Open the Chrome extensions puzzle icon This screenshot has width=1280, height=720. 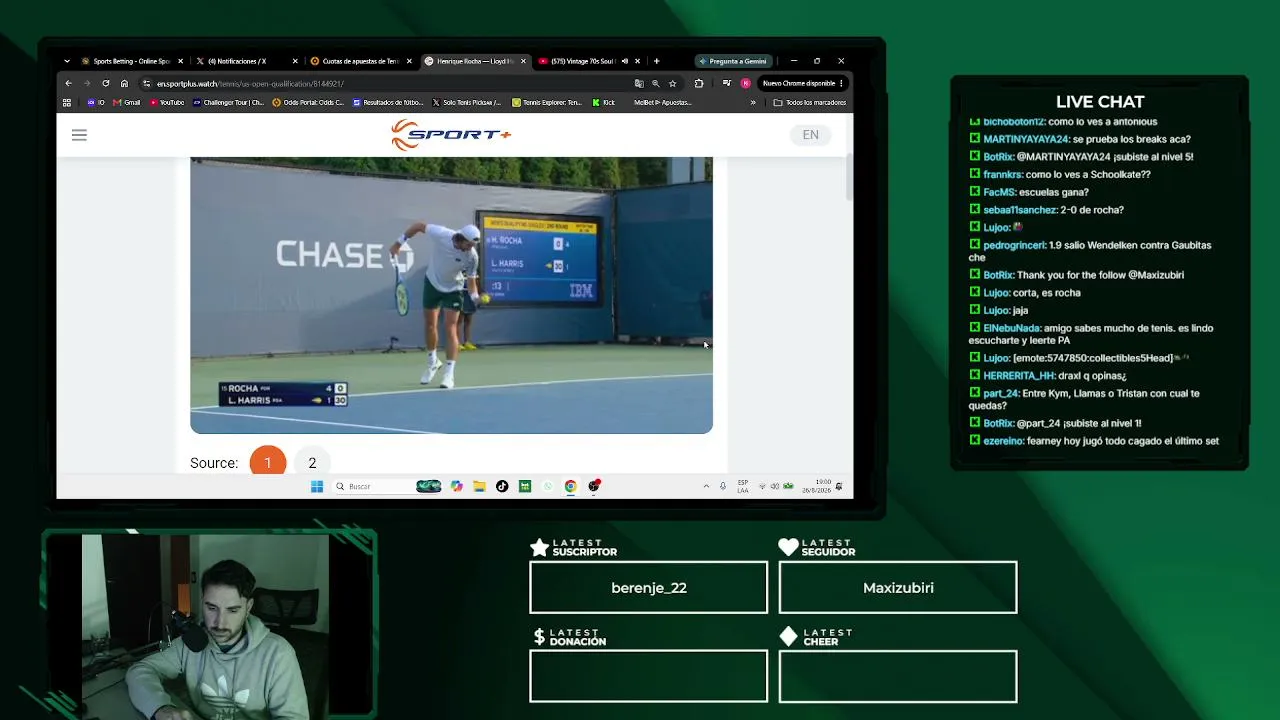[x=699, y=84]
